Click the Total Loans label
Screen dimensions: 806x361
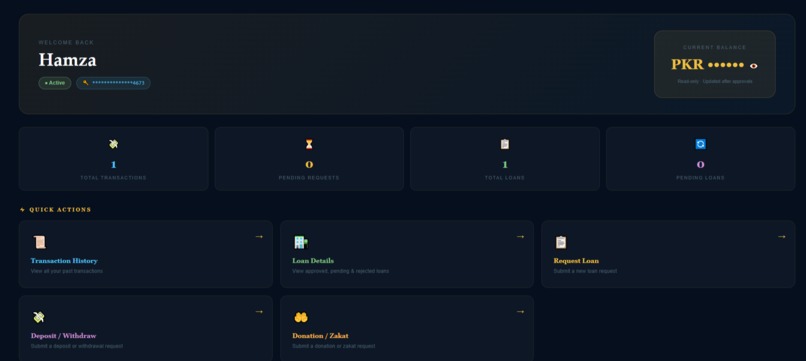tap(505, 178)
